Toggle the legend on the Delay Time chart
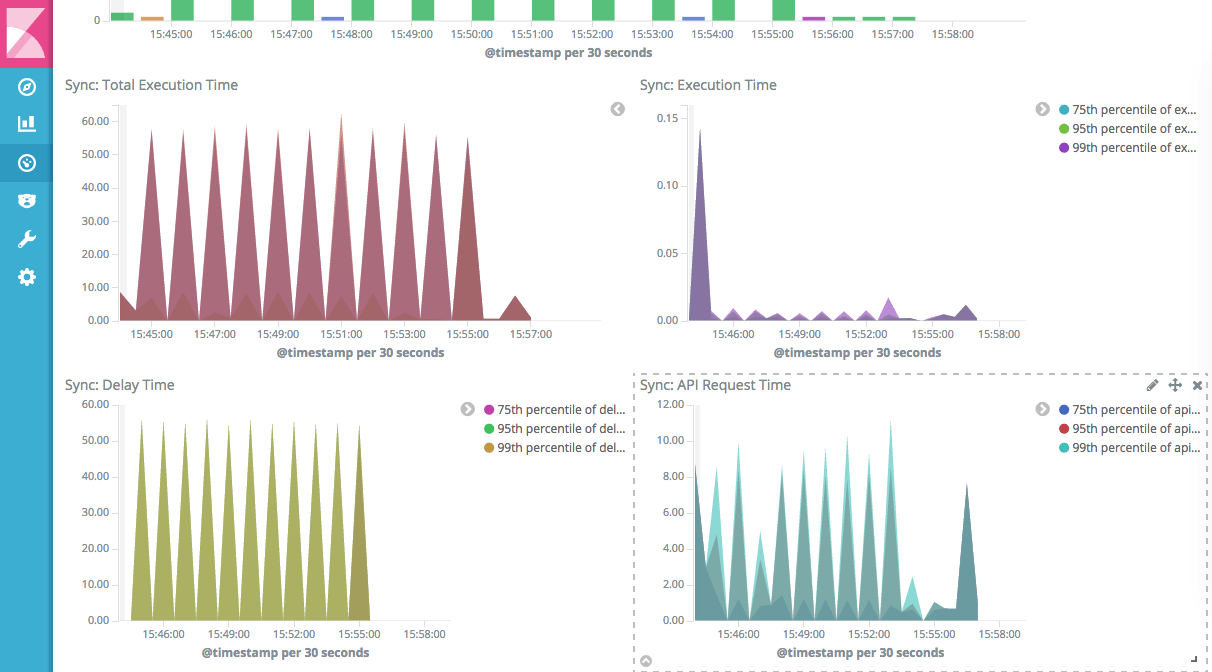 (x=467, y=409)
